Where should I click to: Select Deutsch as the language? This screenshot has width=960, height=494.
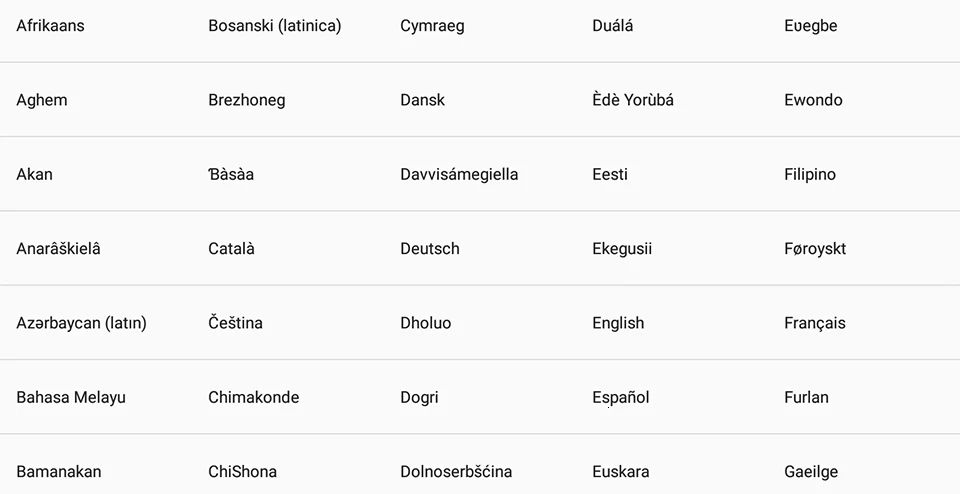click(x=430, y=249)
